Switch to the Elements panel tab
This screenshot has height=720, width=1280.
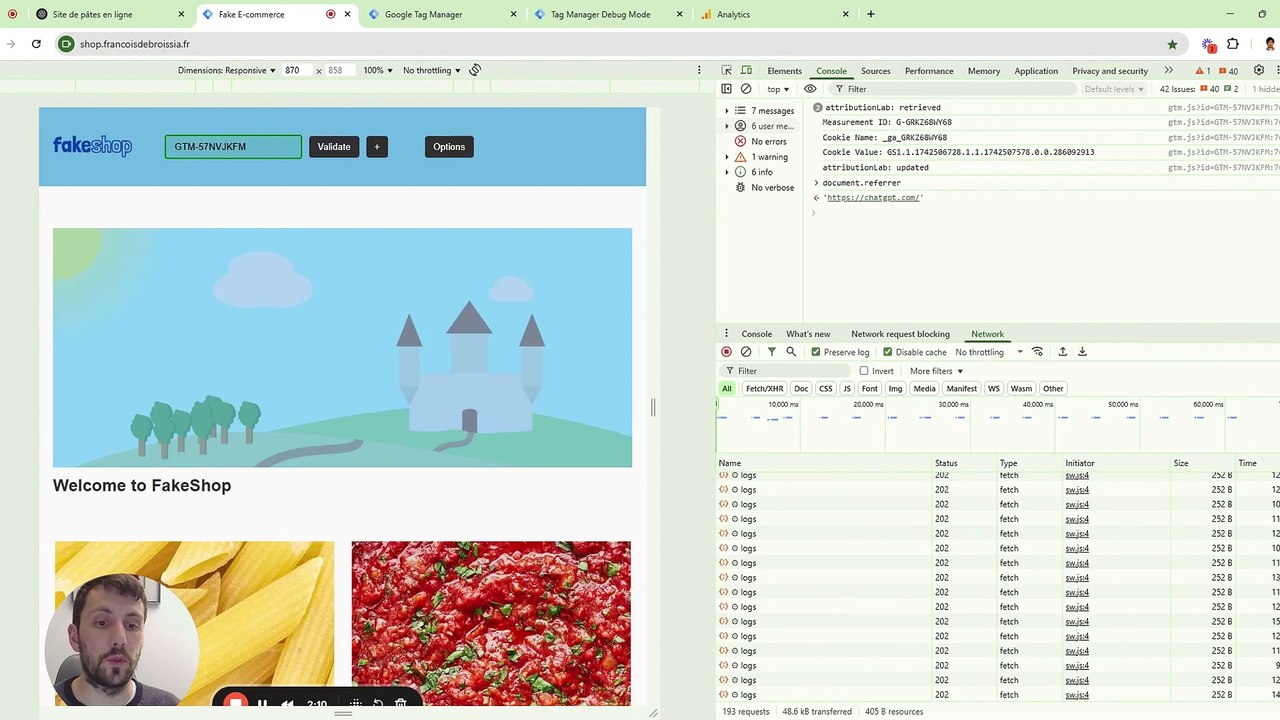coord(784,71)
